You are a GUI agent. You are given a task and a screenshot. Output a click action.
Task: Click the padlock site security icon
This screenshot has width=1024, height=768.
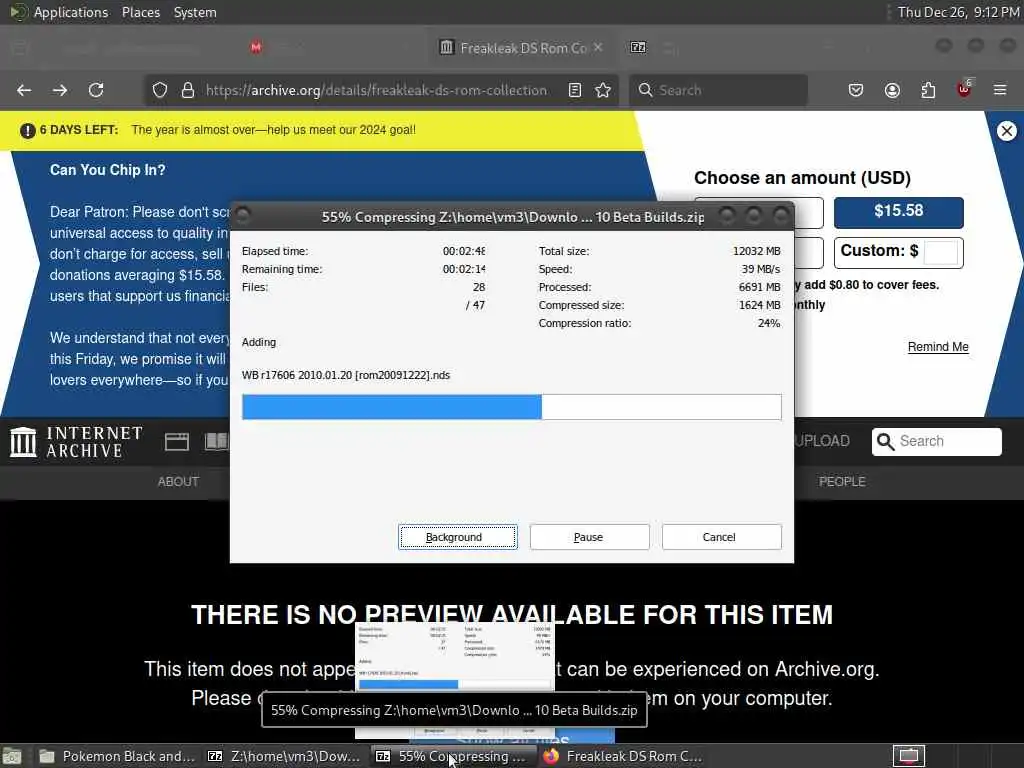(x=188, y=90)
